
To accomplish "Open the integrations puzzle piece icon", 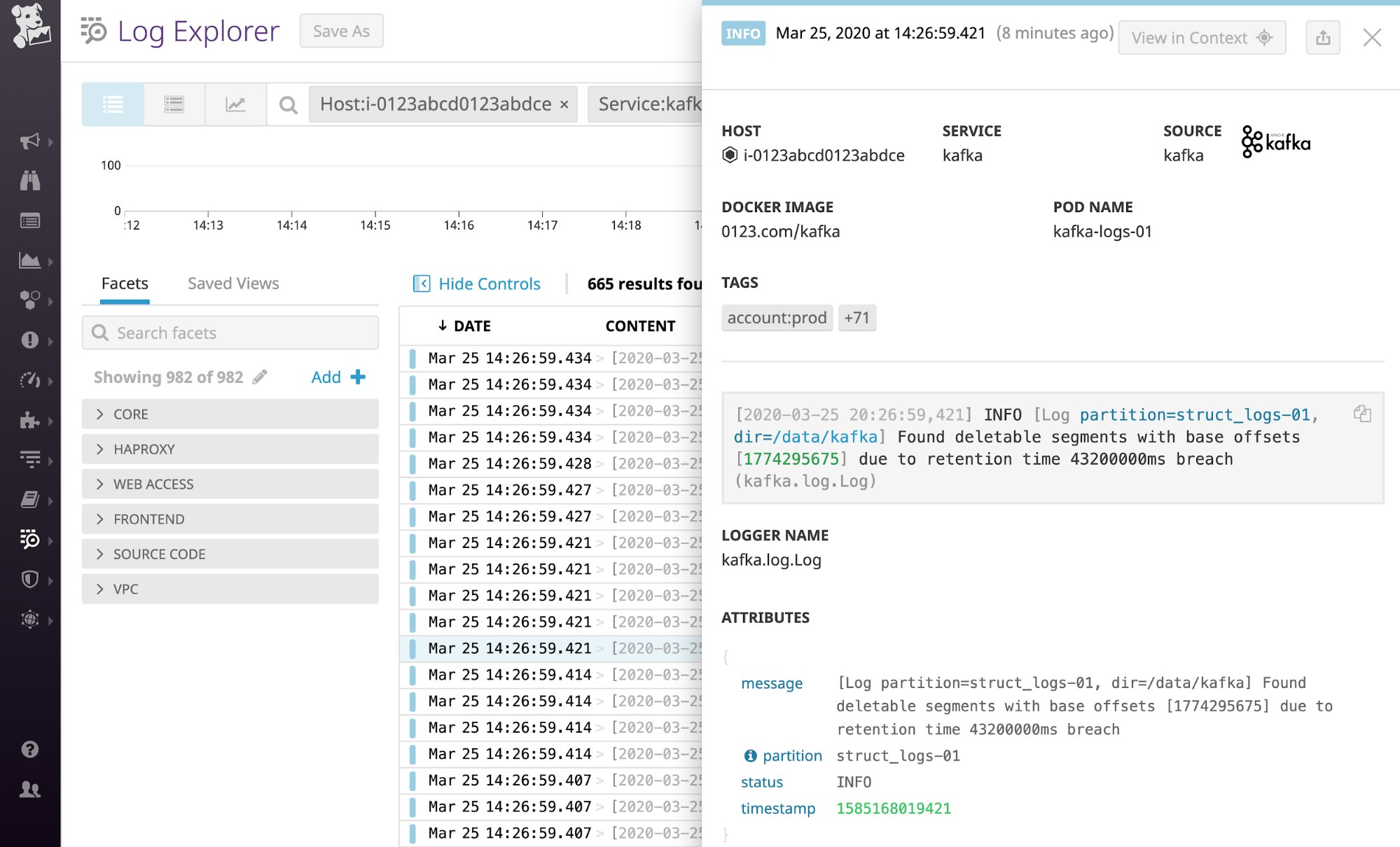I will pyautogui.click(x=29, y=420).
